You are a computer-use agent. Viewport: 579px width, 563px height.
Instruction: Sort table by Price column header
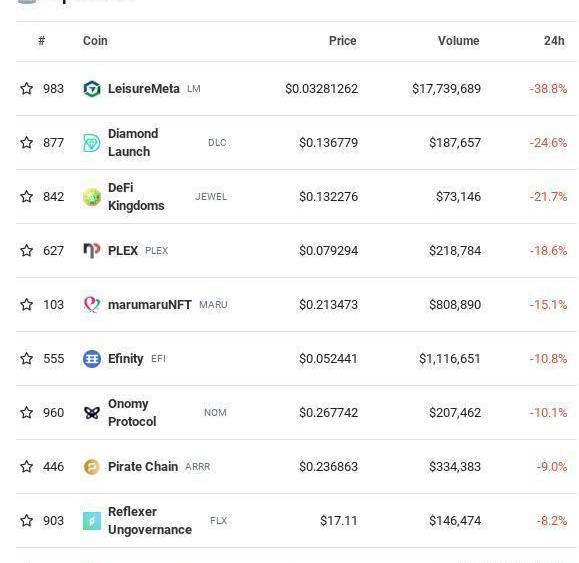342,41
